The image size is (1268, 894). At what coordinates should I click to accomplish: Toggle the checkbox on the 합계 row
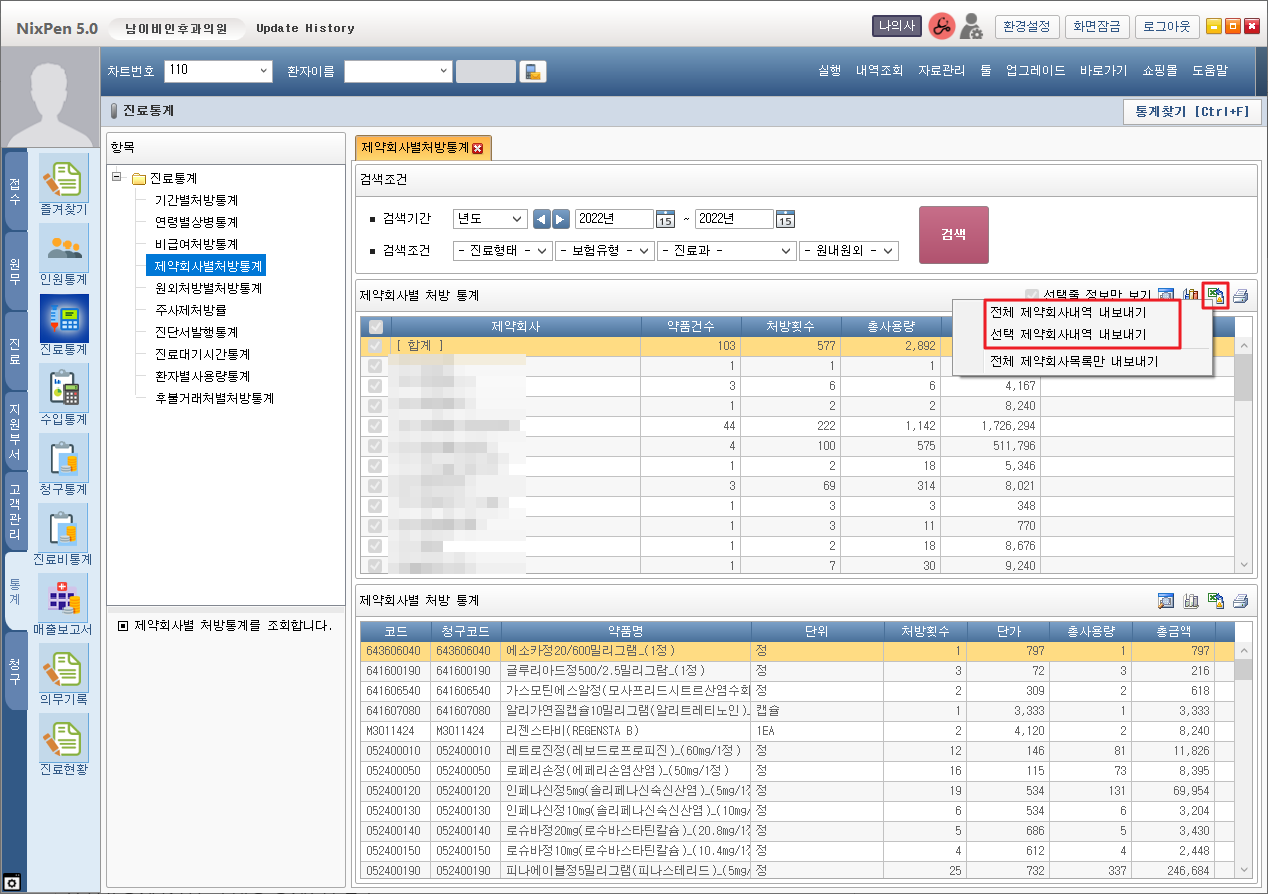[x=375, y=346]
